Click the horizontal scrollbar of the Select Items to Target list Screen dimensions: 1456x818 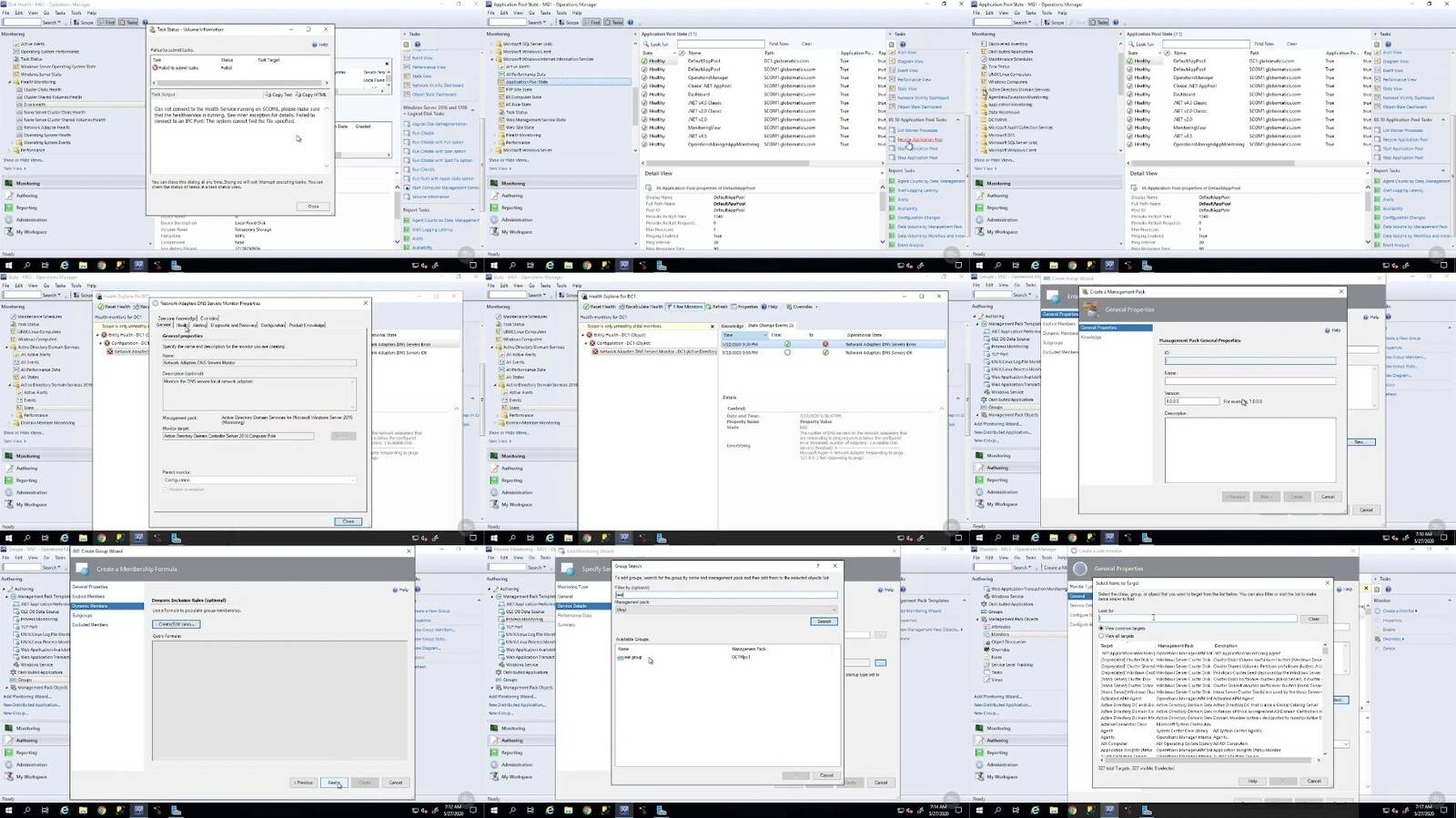pos(1209,760)
